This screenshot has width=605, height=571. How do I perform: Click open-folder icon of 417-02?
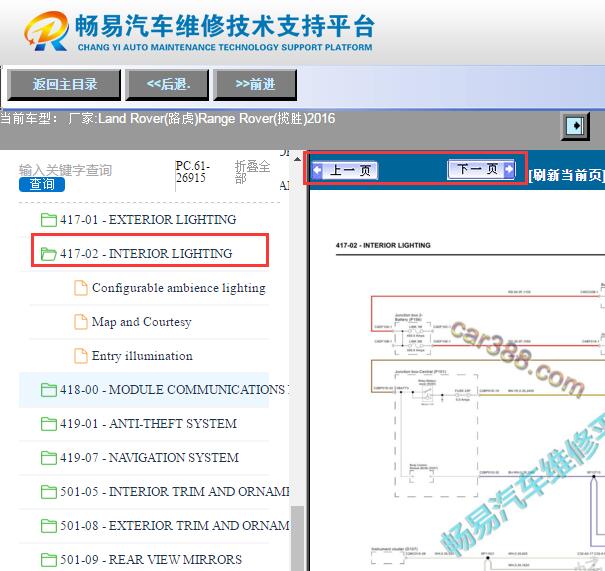pyautogui.click(x=49, y=254)
